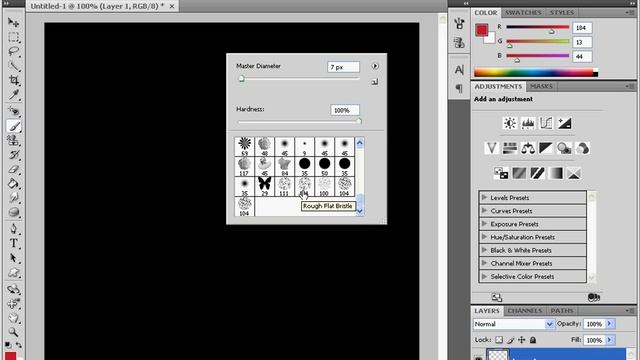Switch to the Styles tab
Screen dimensions: 640x360
pyautogui.click(x=562, y=13)
